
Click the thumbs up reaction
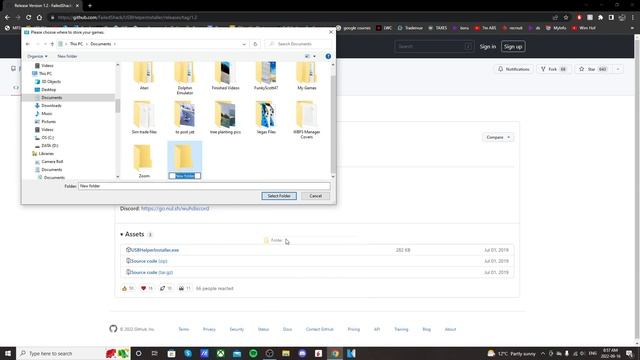click(x=128, y=288)
